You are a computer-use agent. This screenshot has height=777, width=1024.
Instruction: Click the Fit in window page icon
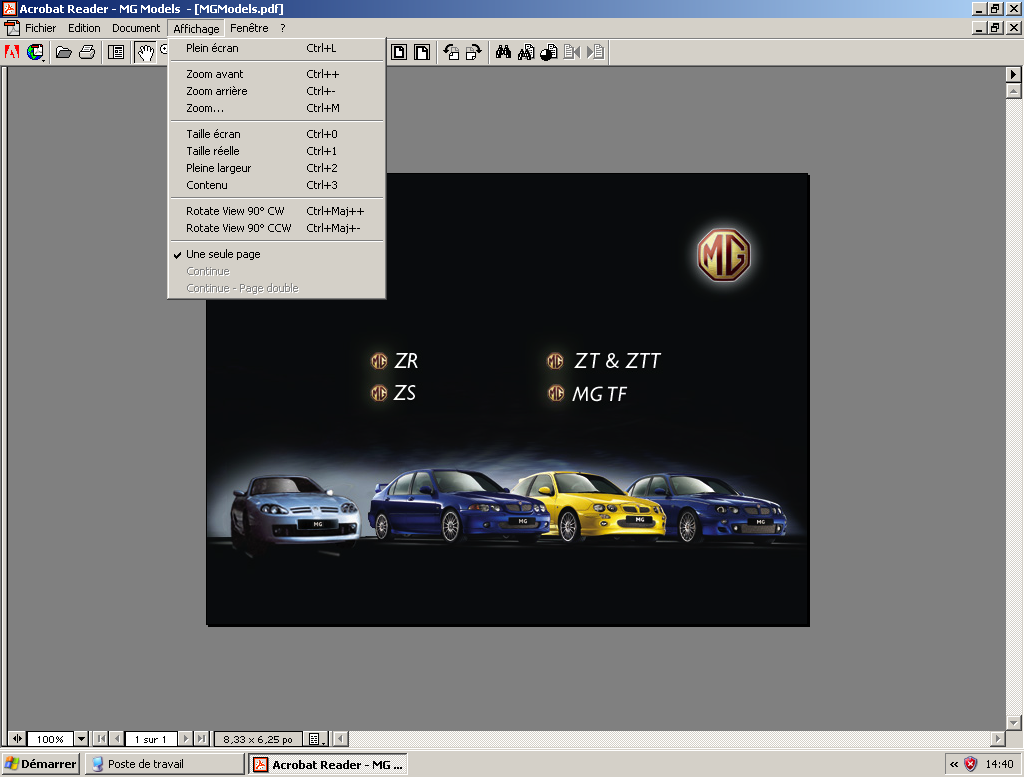(x=399, y=52)
